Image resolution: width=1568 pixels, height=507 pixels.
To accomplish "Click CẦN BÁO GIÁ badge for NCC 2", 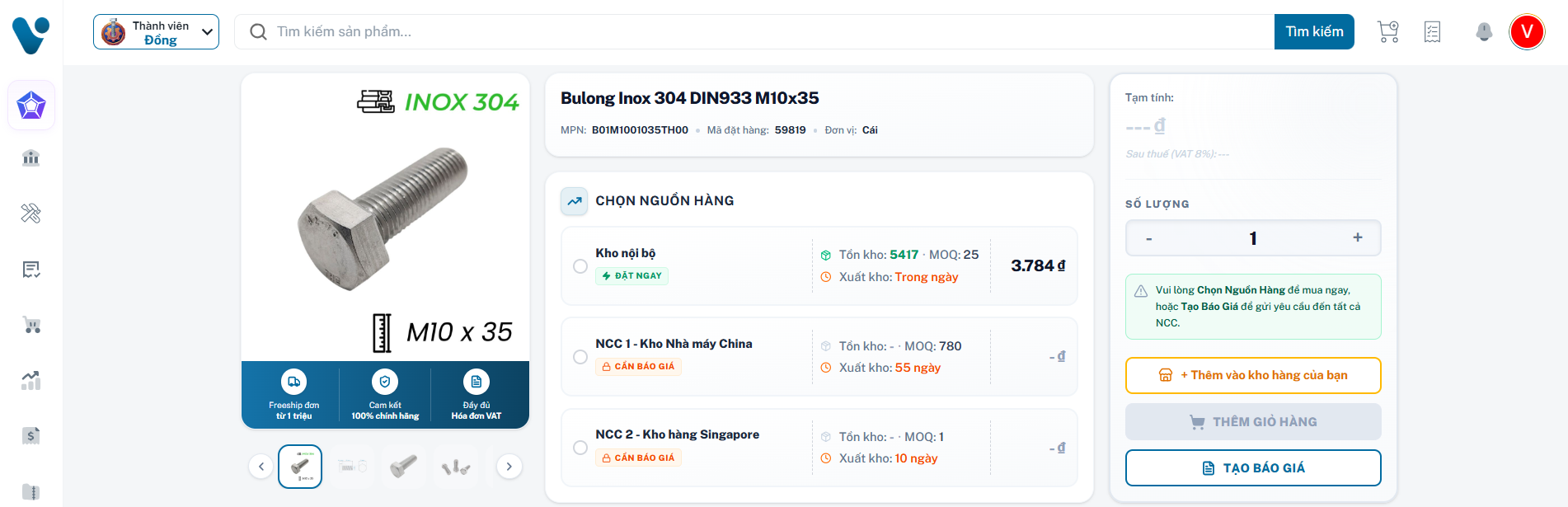I will tap(639, 458).
